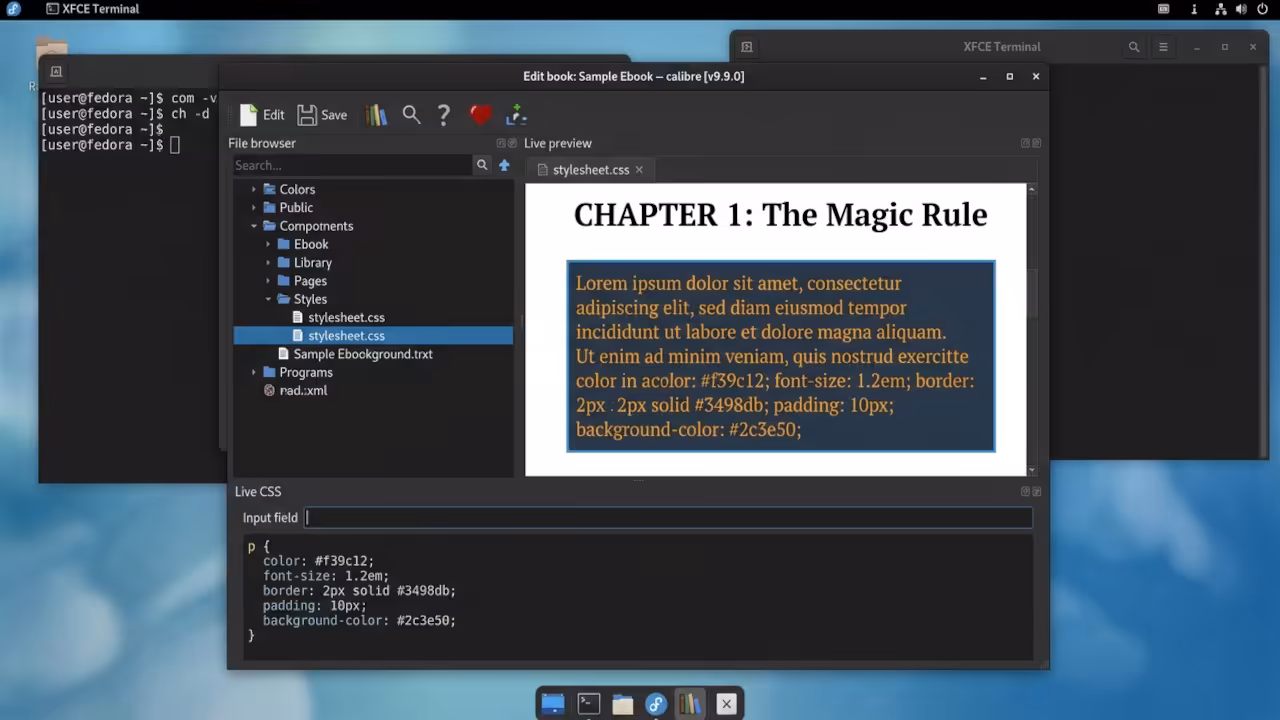1280x720 pixels.
Task: Click the calibre books icon in the dock
Action: tap(690, 704)
